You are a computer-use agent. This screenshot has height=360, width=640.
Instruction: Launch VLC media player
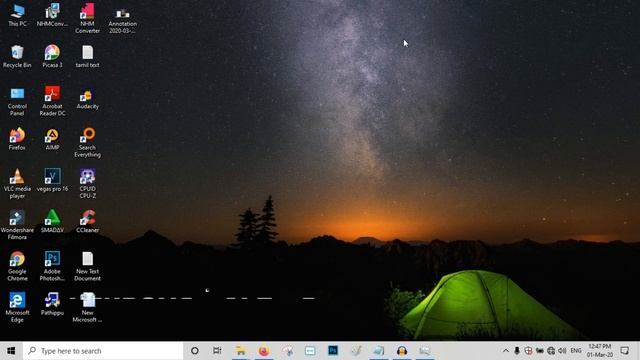[x=17, y=184]
